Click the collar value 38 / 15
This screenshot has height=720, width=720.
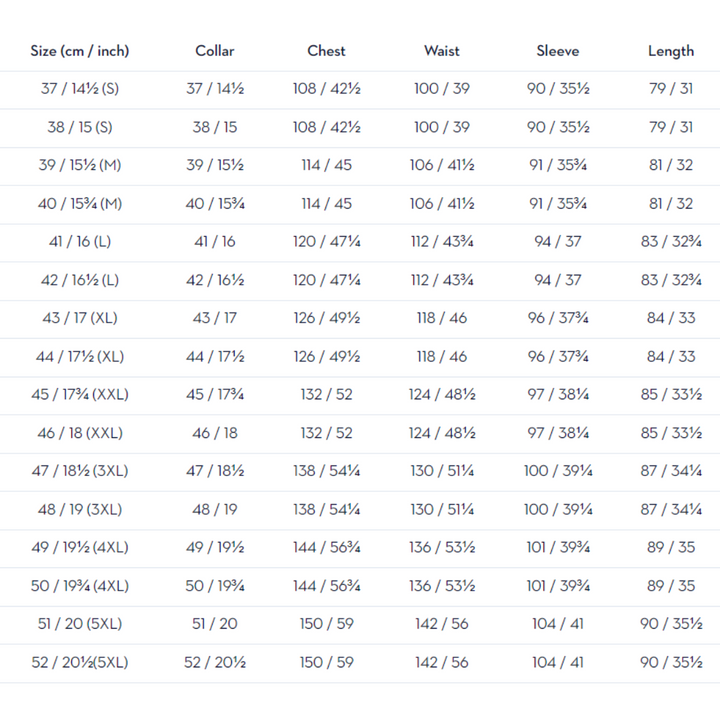point(215,127)
